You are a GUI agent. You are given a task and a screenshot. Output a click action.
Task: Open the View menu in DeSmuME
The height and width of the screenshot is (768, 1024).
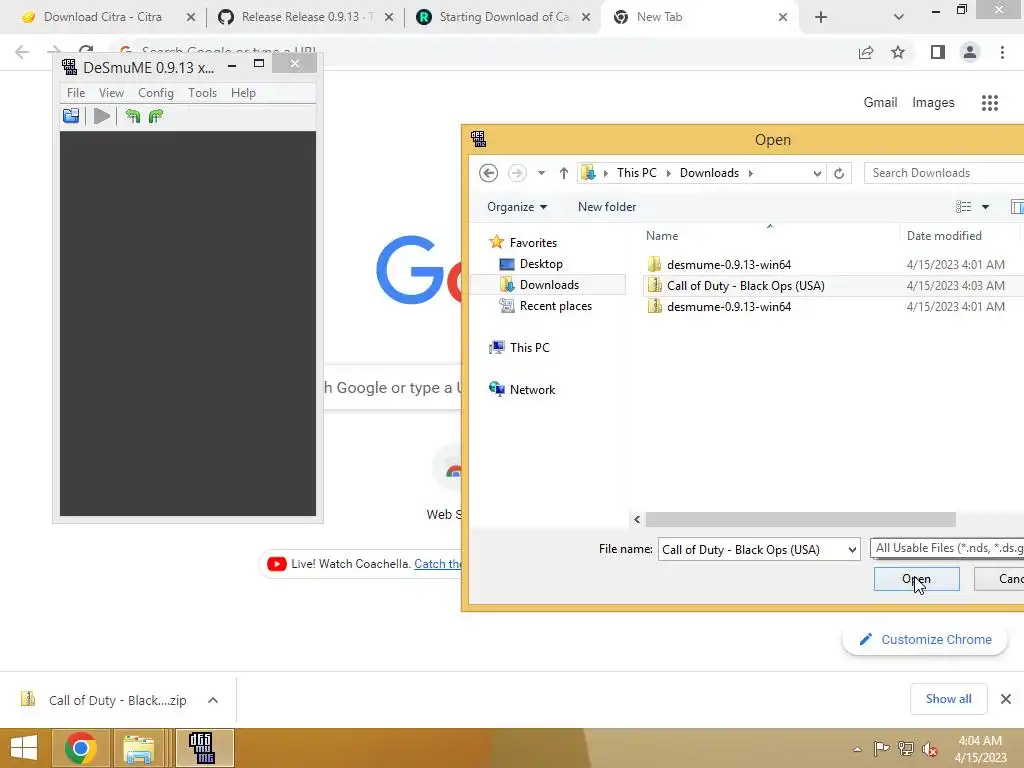(x=111, y=93)
